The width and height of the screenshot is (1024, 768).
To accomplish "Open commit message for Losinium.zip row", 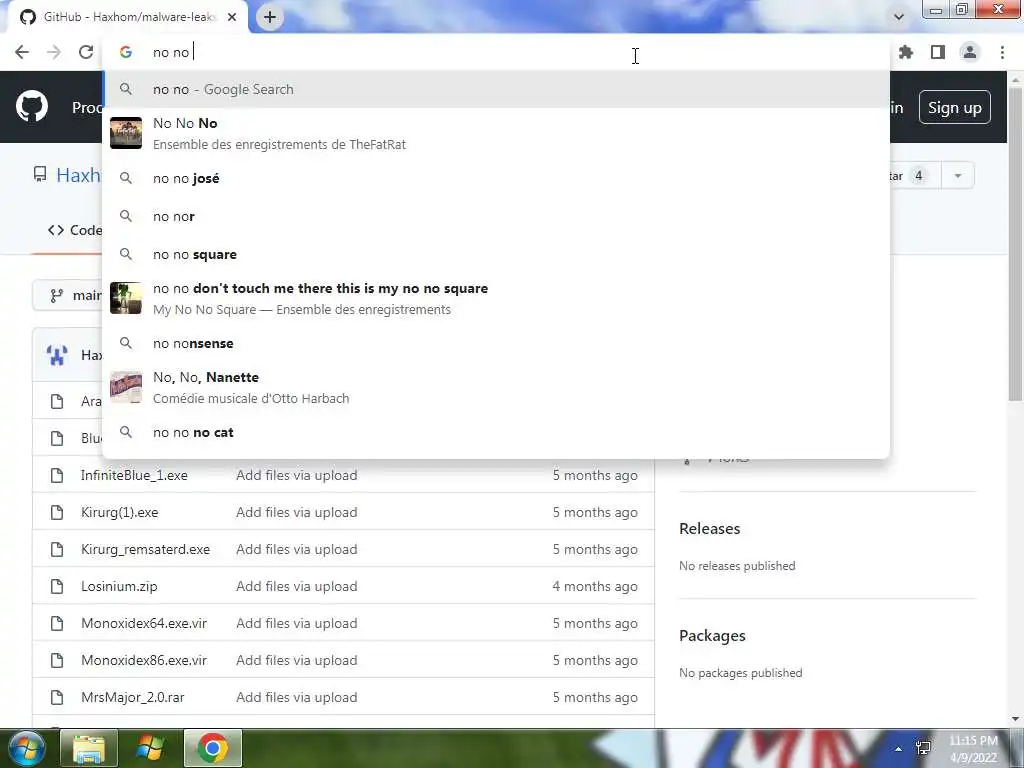I will 296,586.
